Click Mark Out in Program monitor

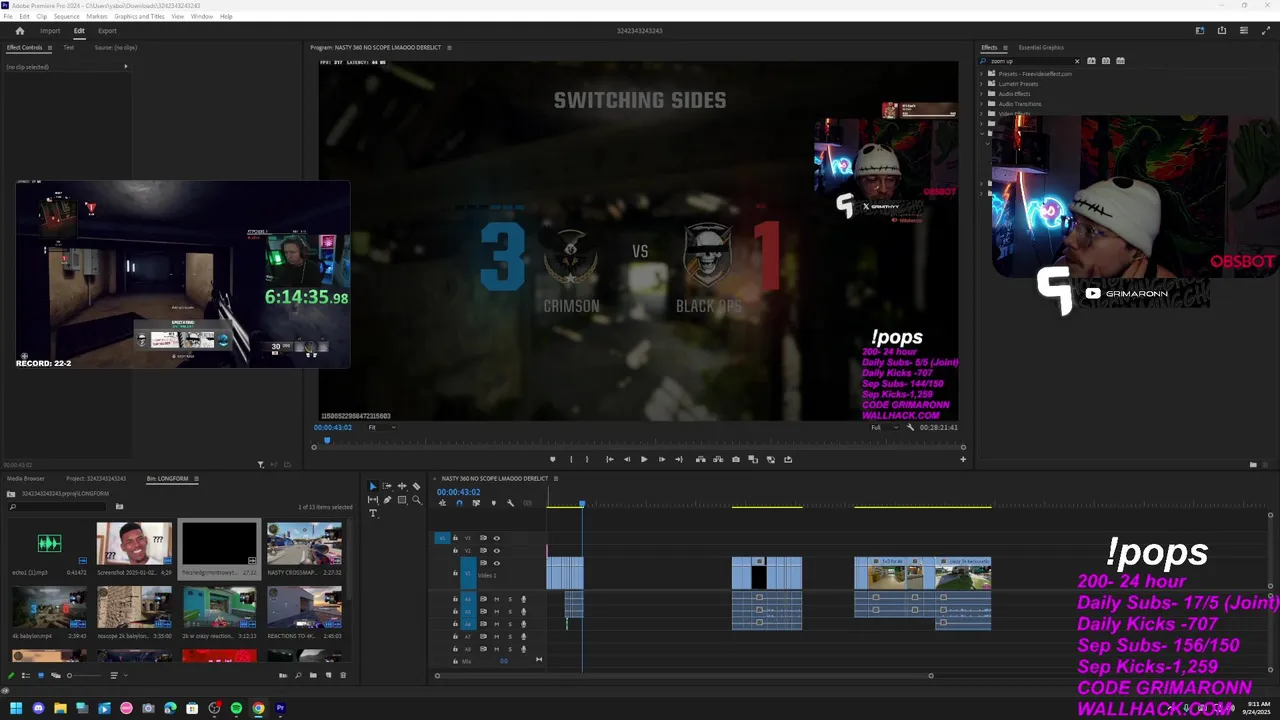[587, 459]
